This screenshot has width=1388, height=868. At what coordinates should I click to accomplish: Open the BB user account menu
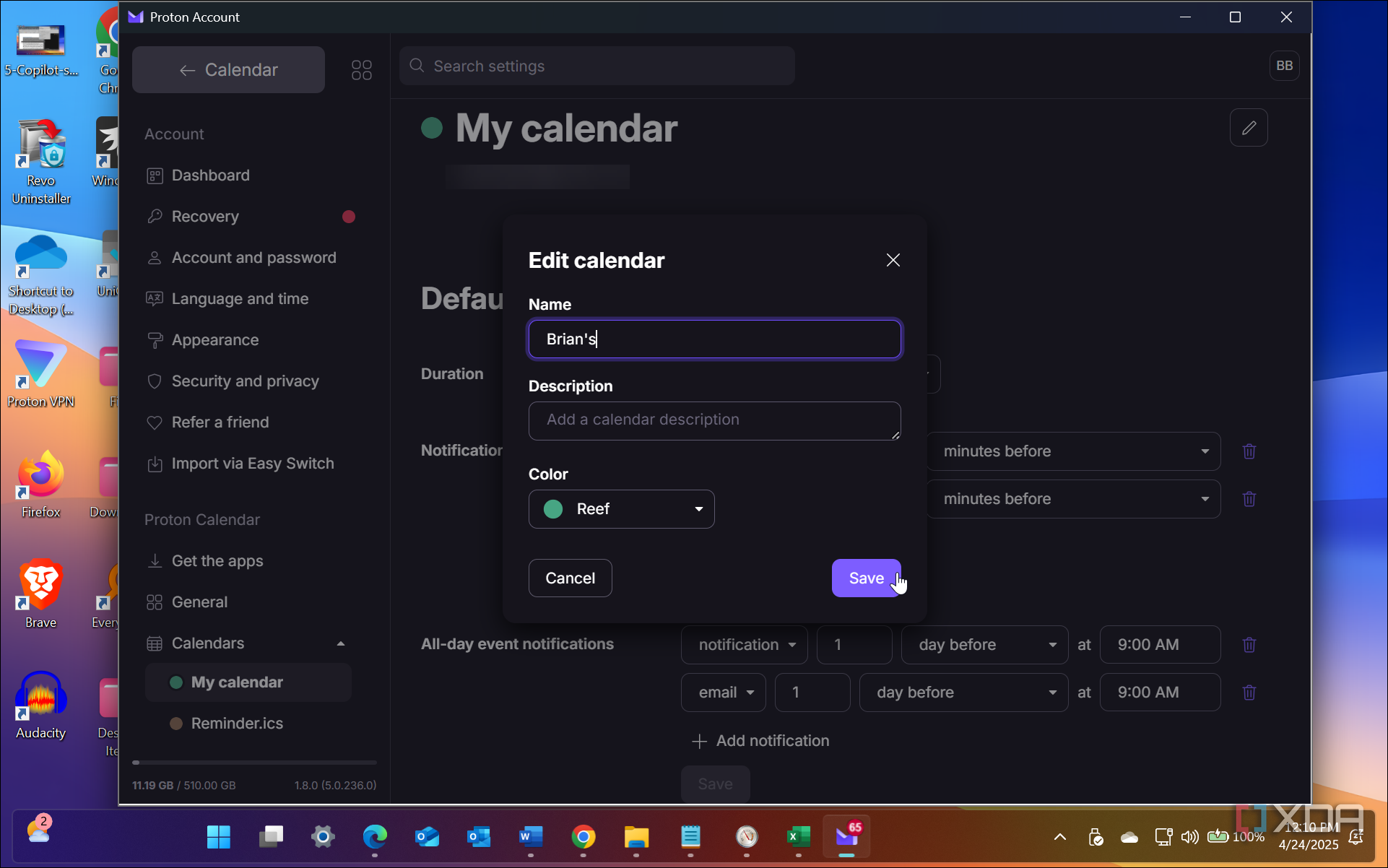[1284, 66]
